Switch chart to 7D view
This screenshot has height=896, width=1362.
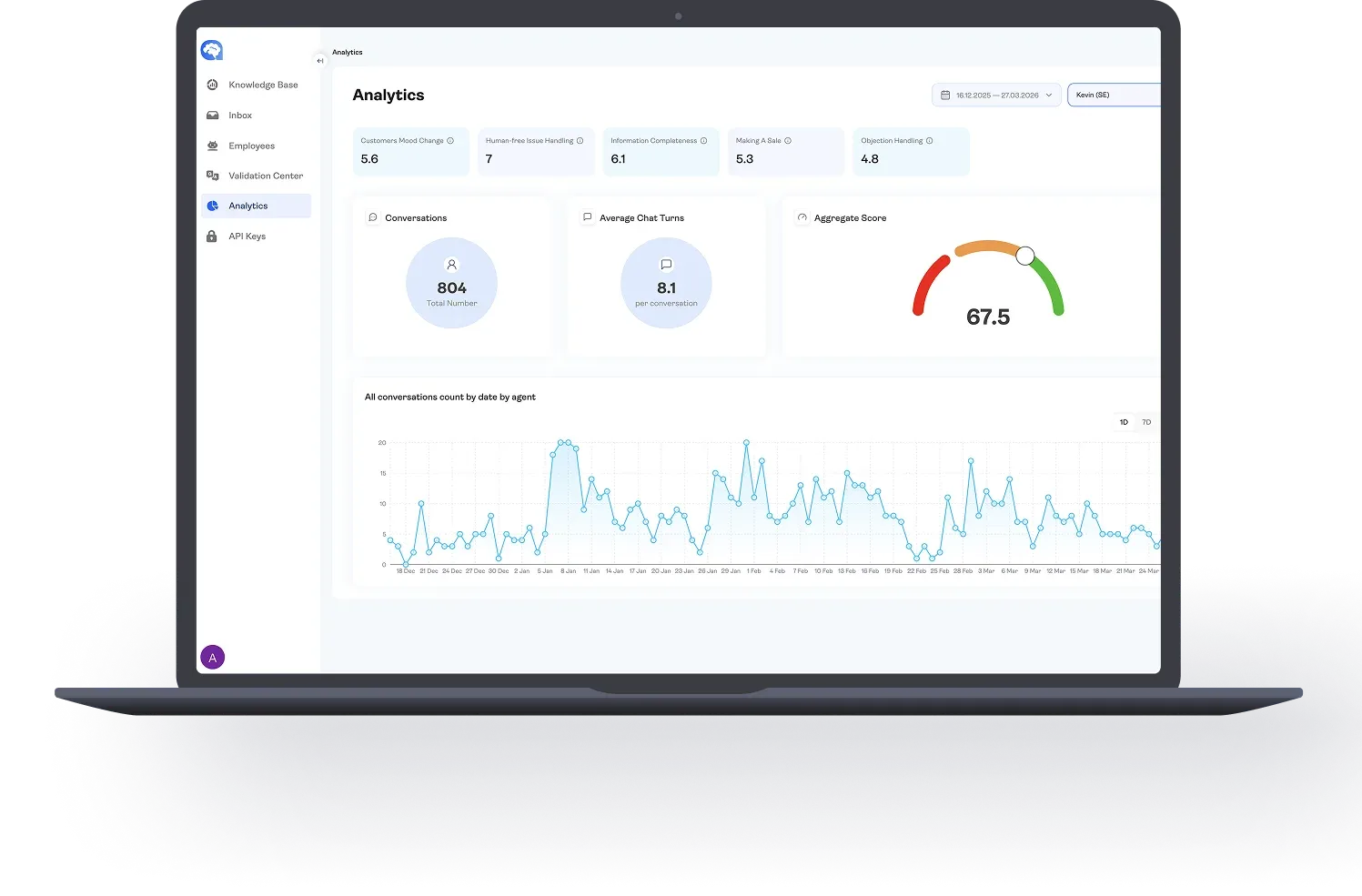pyautogui.click(x=1146, y=422)
